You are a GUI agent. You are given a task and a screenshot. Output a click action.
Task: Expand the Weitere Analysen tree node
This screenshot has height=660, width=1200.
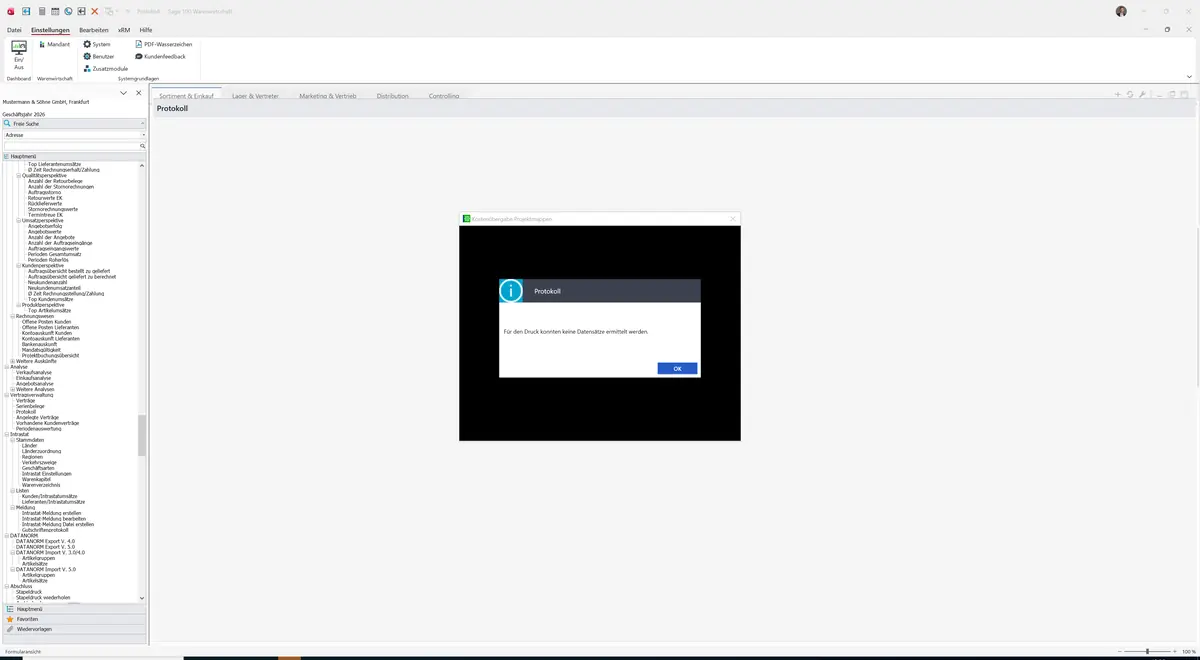[x=12, y=390]
